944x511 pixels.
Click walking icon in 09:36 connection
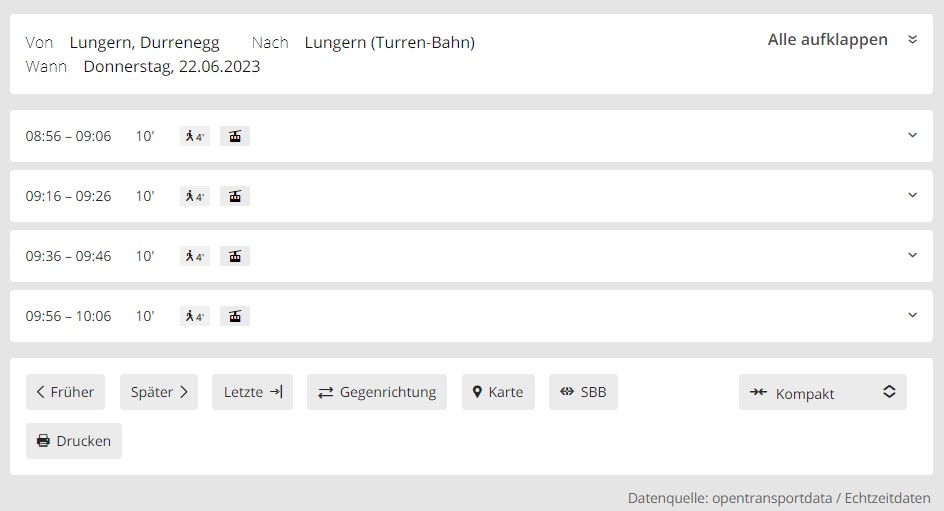pyautogui.click(x=195, y=256)
